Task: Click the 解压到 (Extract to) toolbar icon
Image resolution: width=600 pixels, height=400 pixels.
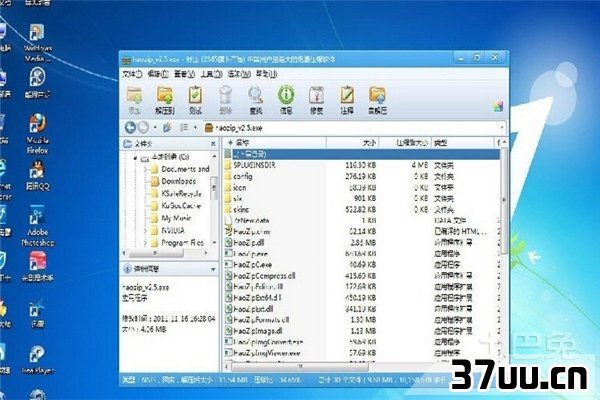Action: [165, 100]
